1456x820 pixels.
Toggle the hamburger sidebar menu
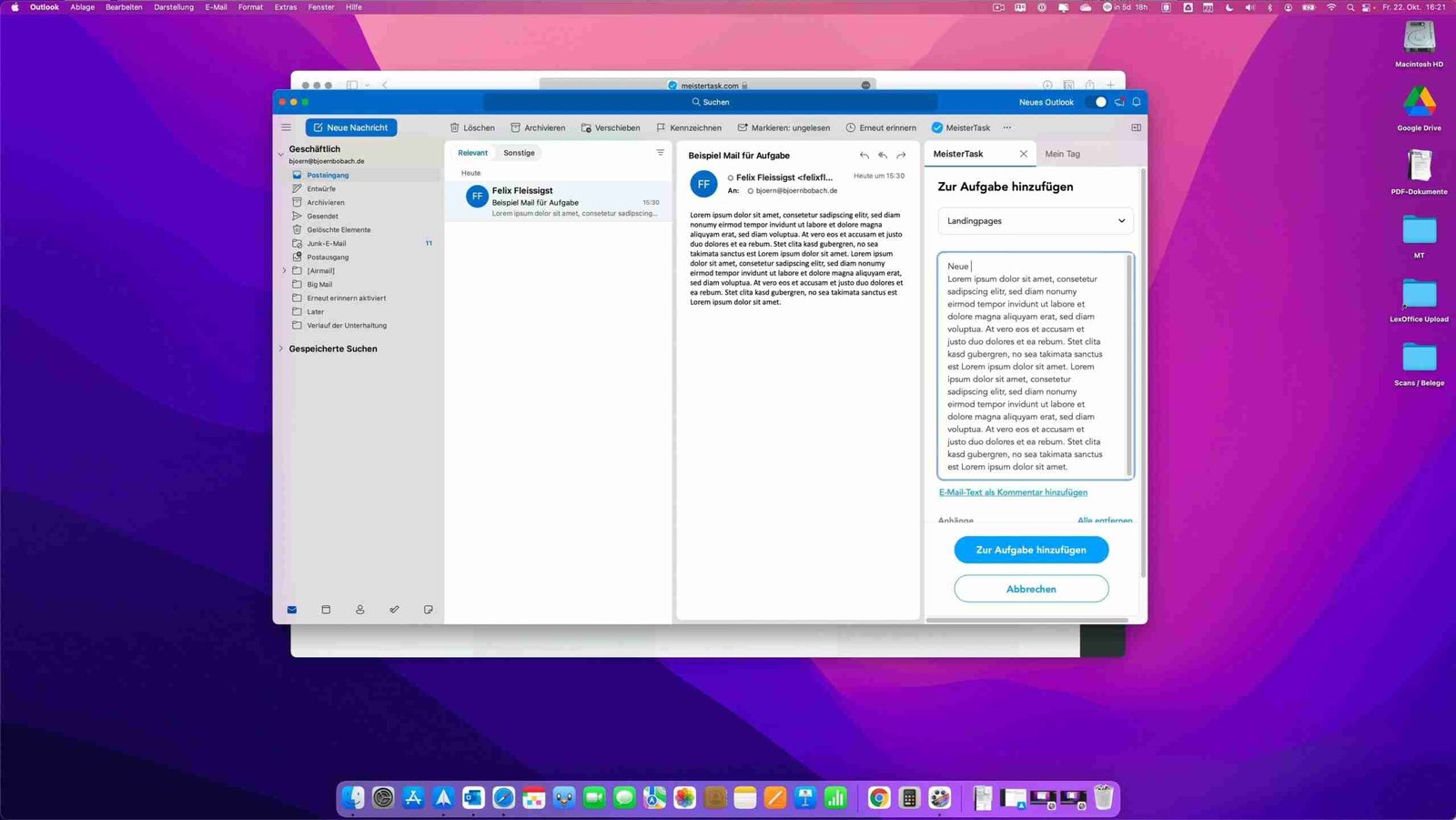point(286,127)
